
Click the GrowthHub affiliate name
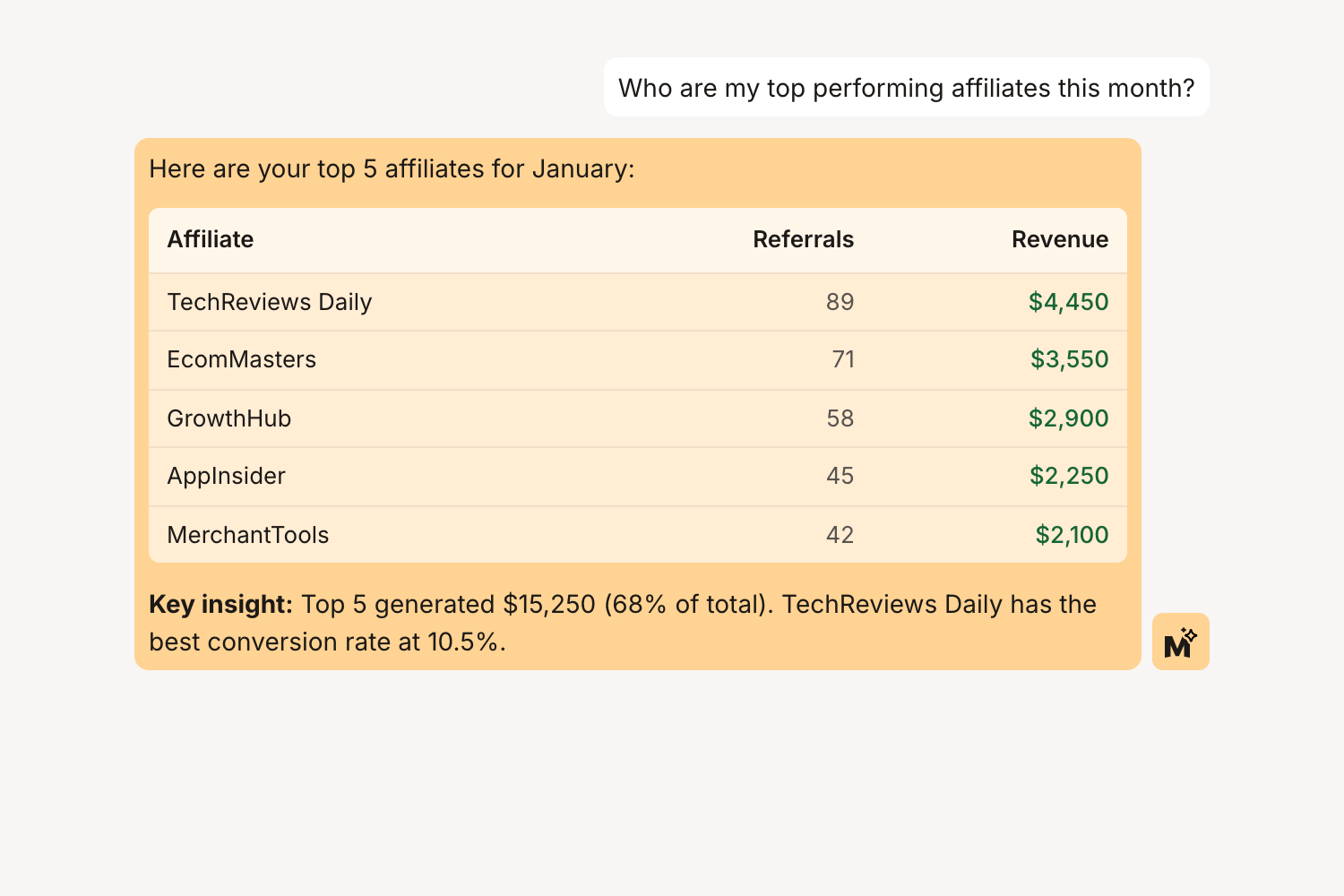pyautogui.click(x=229, y=418)
